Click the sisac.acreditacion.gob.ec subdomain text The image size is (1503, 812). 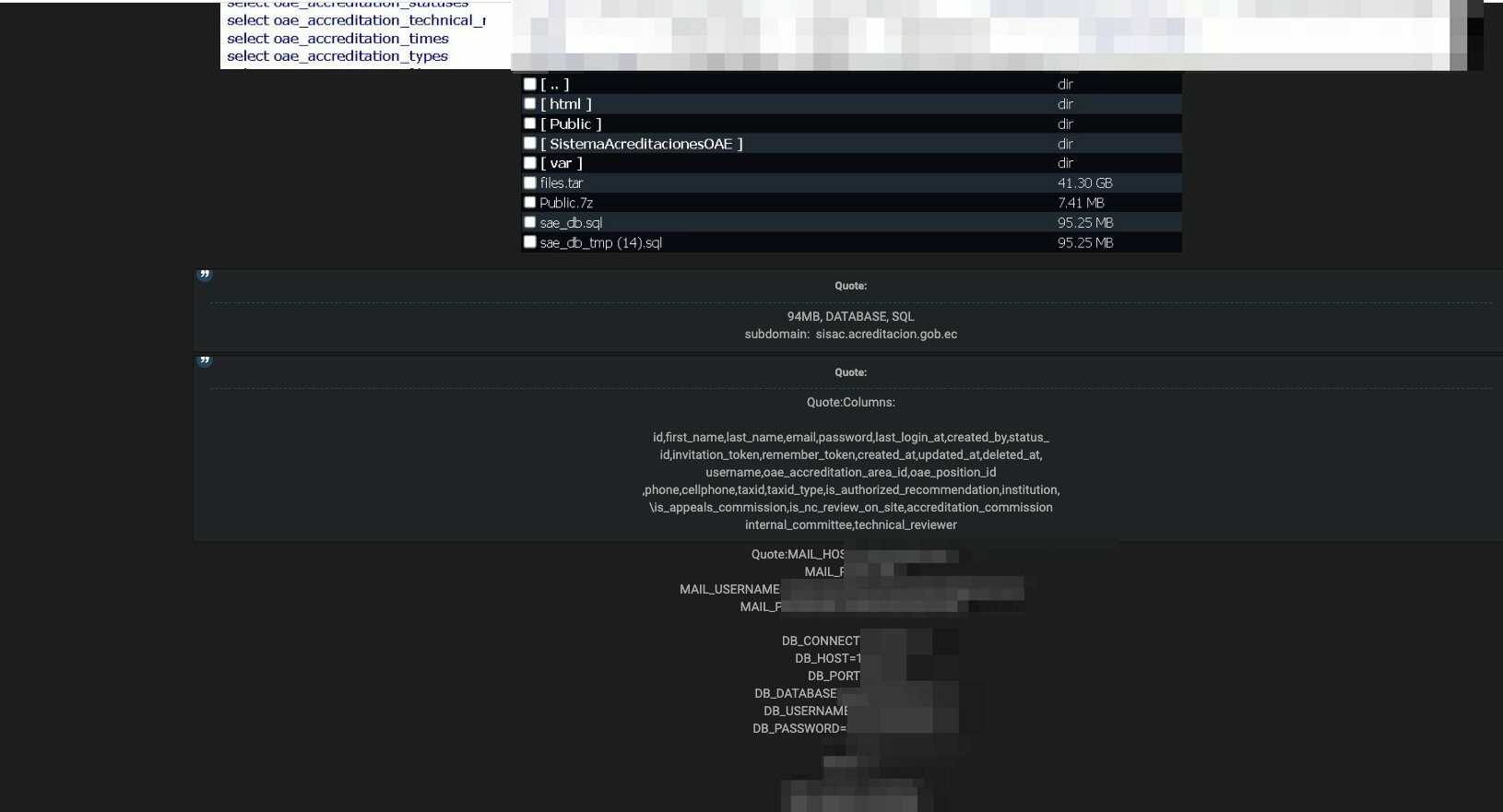click(x=886, y=334)
